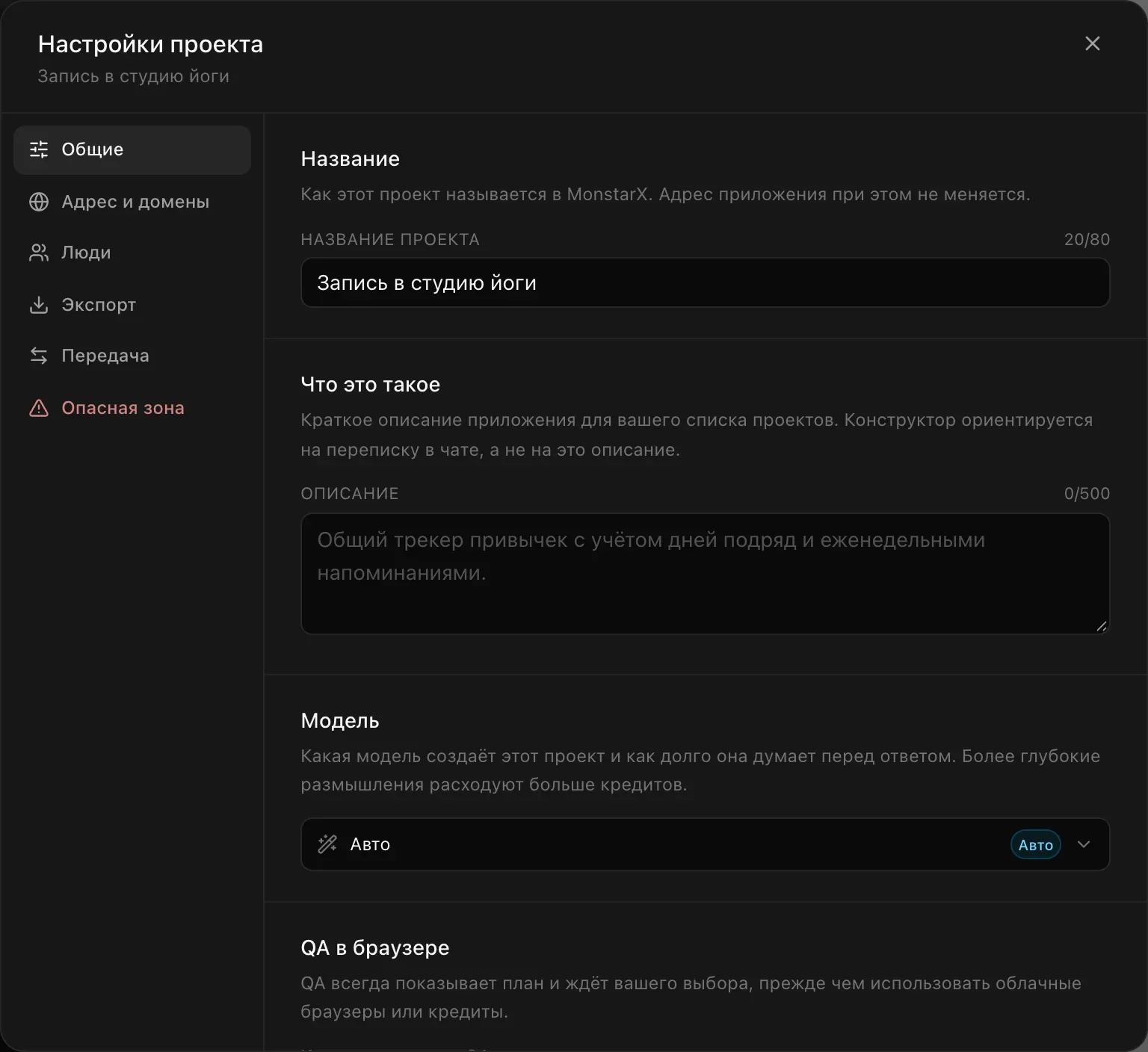Click the Название section heading
Screen dimensions: 1148x1052
(351, 158)
